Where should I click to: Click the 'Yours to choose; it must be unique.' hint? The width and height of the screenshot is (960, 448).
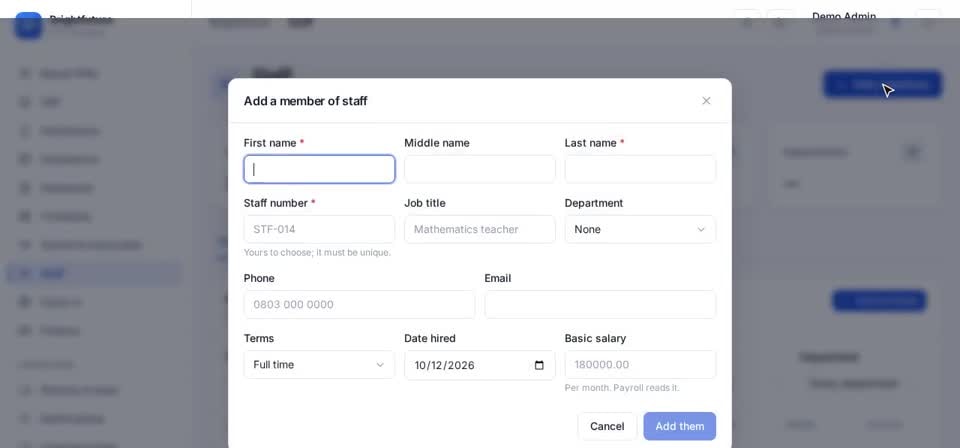pos(317,252)
